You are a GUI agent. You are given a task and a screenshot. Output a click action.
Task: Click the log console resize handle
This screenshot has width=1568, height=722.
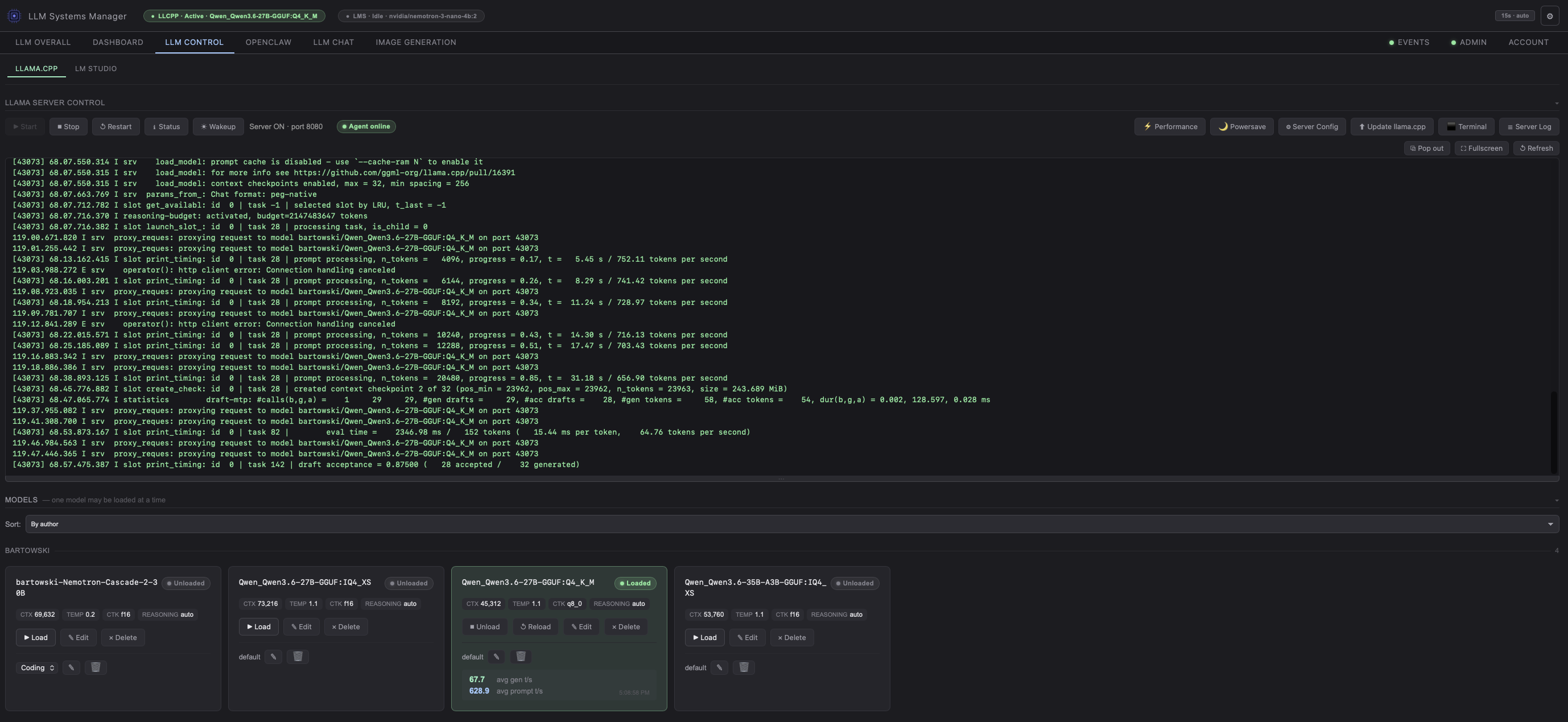pos(782,479)
